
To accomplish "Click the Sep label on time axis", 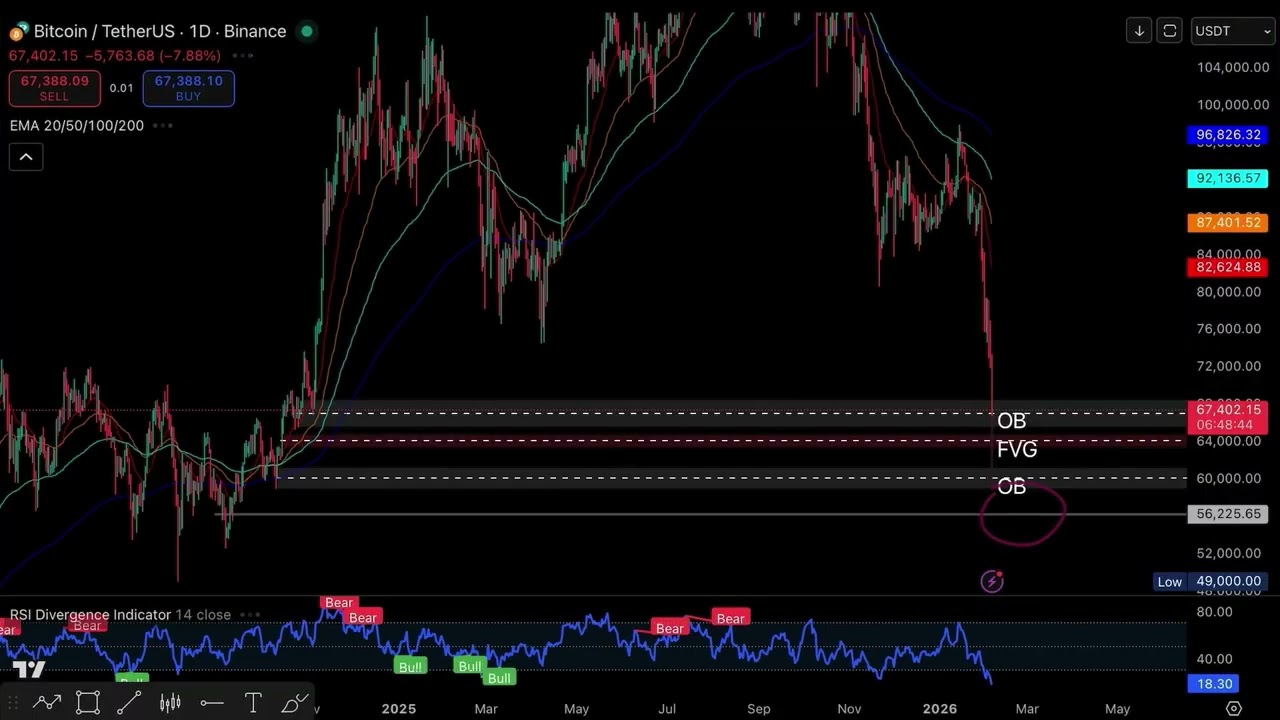I will coord(759,708).
